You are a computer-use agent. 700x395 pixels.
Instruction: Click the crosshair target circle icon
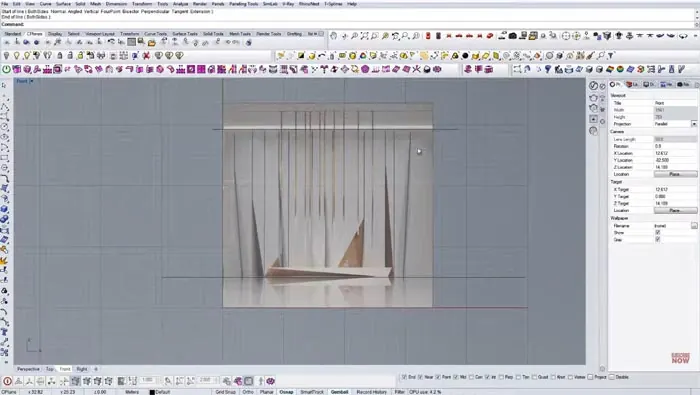[x=566, y=36]
